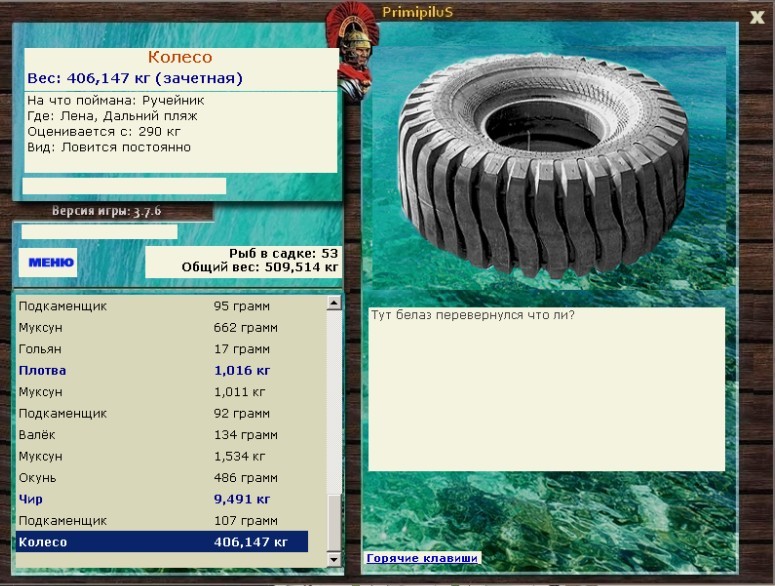The height and width of the screenshot is (586, 775).
Task: Select the Муксун 1,534 кг row
Action: [162, 456]
